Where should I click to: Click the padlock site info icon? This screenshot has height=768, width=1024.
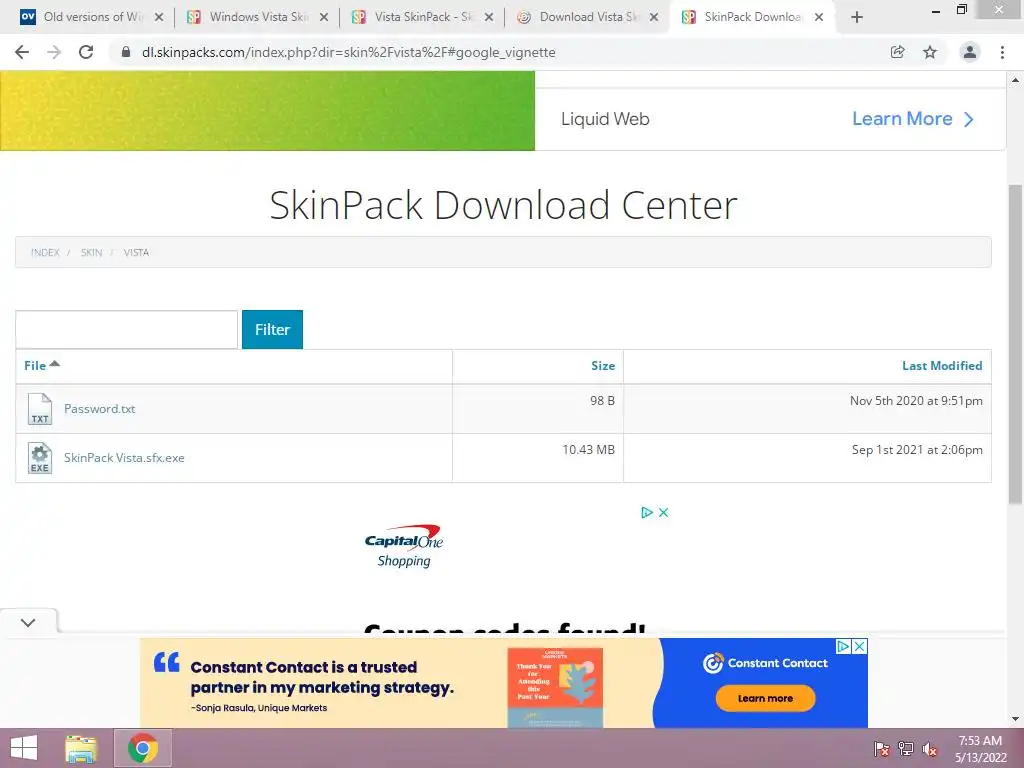point(126,52)
